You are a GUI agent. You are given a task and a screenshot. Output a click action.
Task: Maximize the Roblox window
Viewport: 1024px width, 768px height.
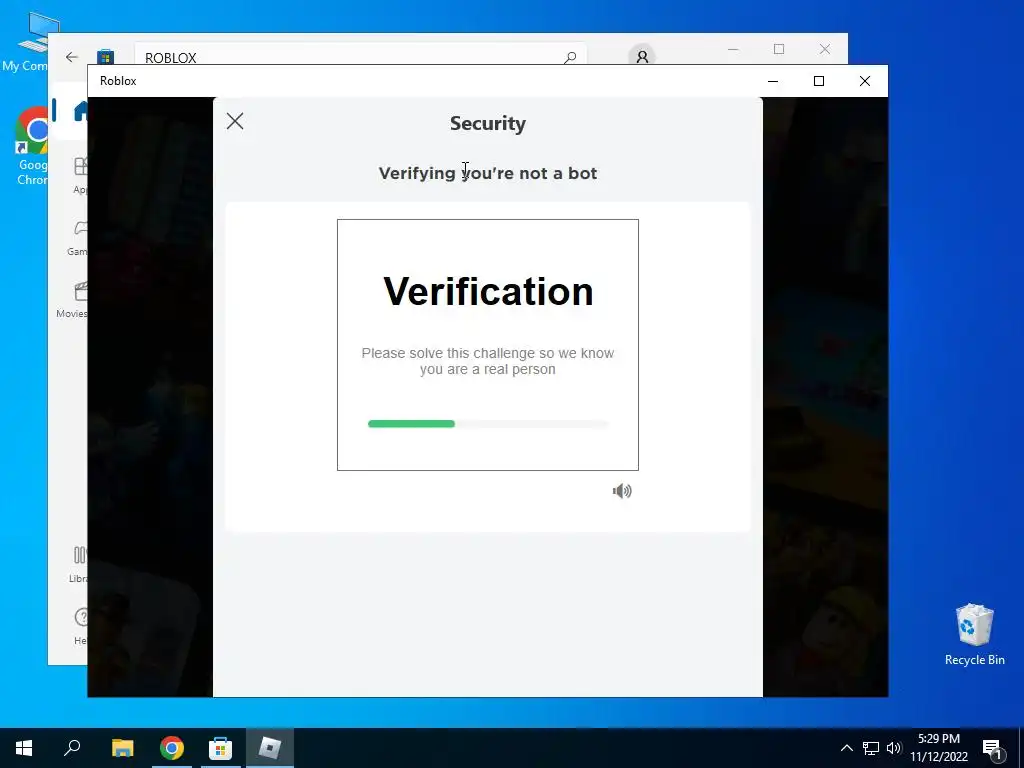[819, 81]
